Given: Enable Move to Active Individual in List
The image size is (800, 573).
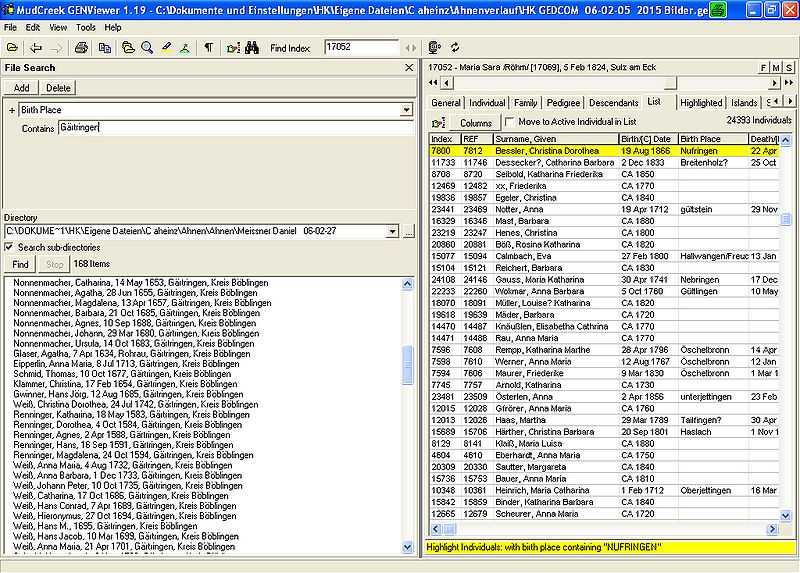Looking at the screenshot, I should pos(510,121).
